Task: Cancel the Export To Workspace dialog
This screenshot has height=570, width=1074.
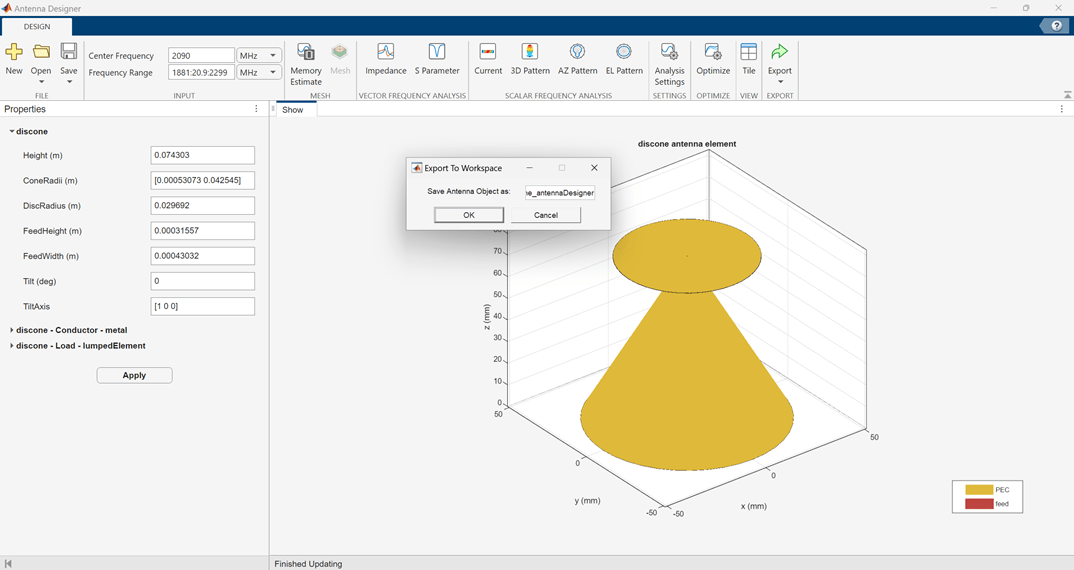Action: click(545, 215)
